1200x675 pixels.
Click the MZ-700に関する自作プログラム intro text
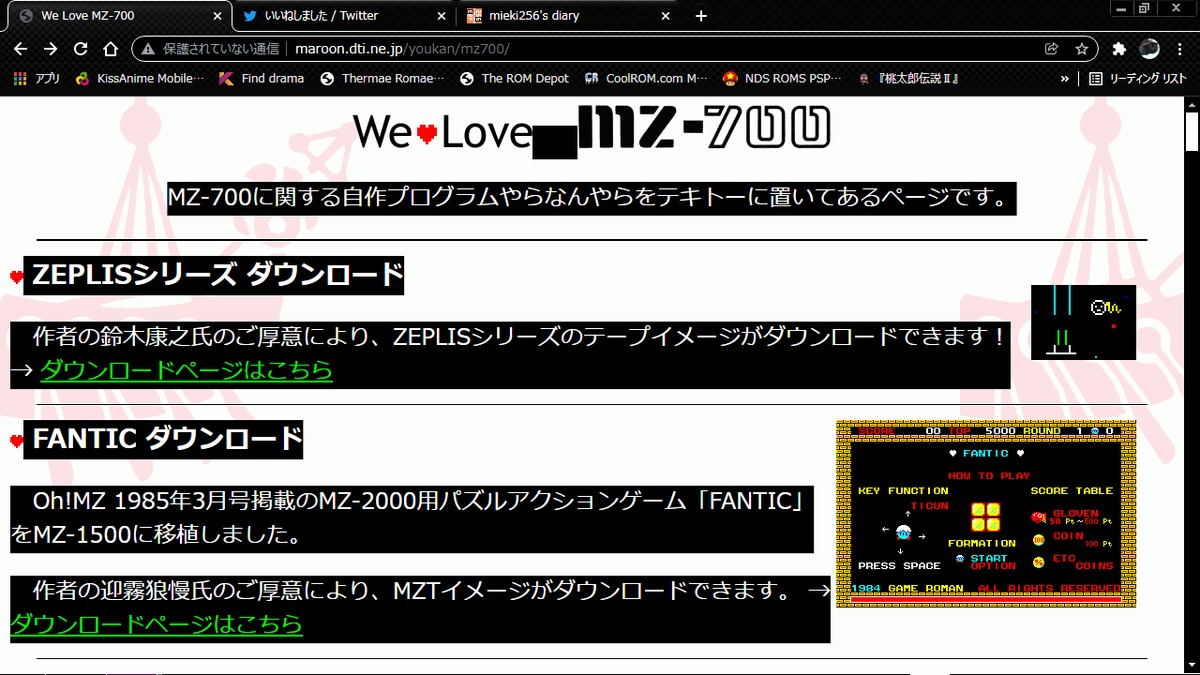click(591, 197)
